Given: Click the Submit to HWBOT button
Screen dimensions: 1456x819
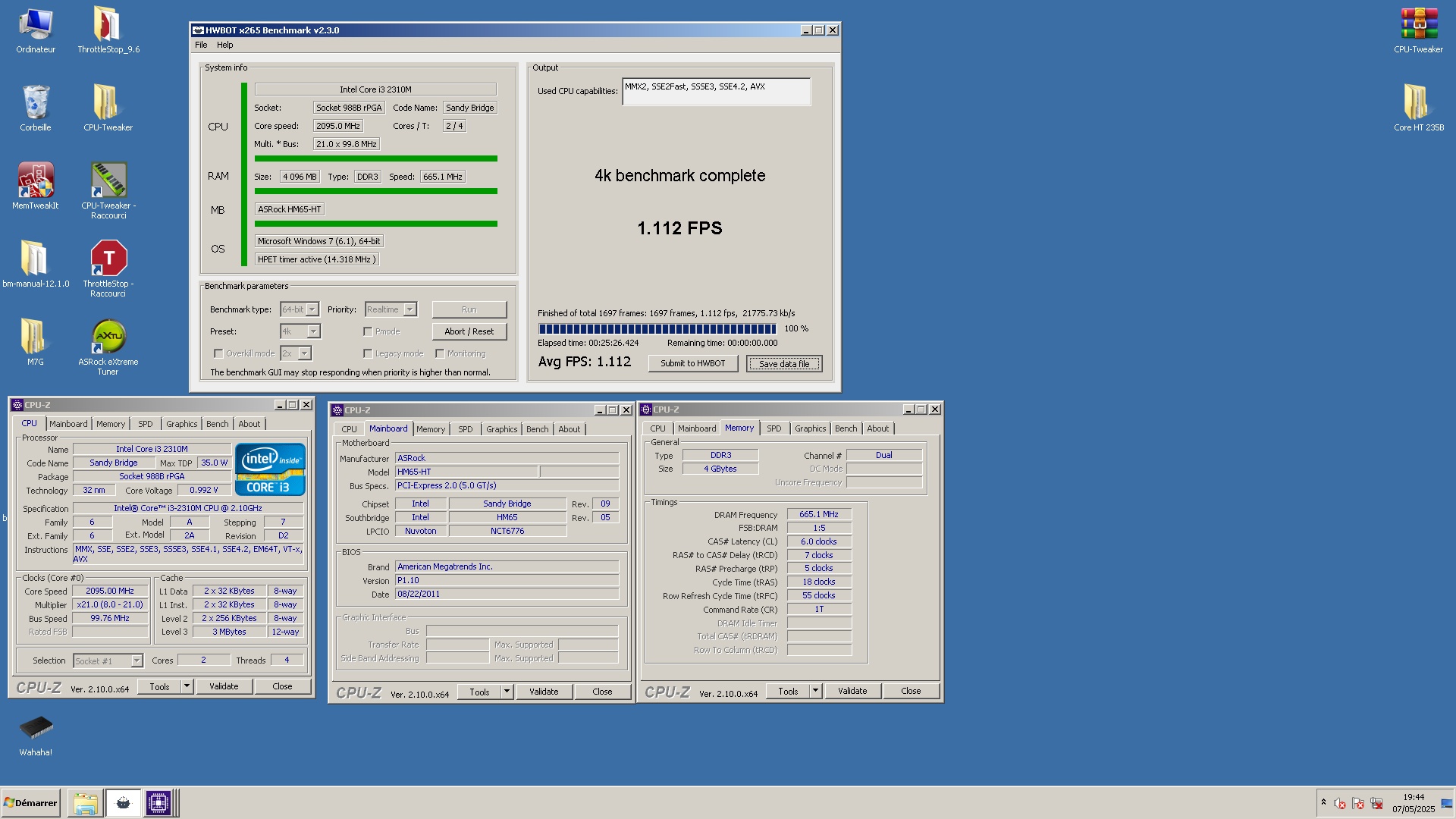Looking at the screenshot, I should tap(693, 363).
